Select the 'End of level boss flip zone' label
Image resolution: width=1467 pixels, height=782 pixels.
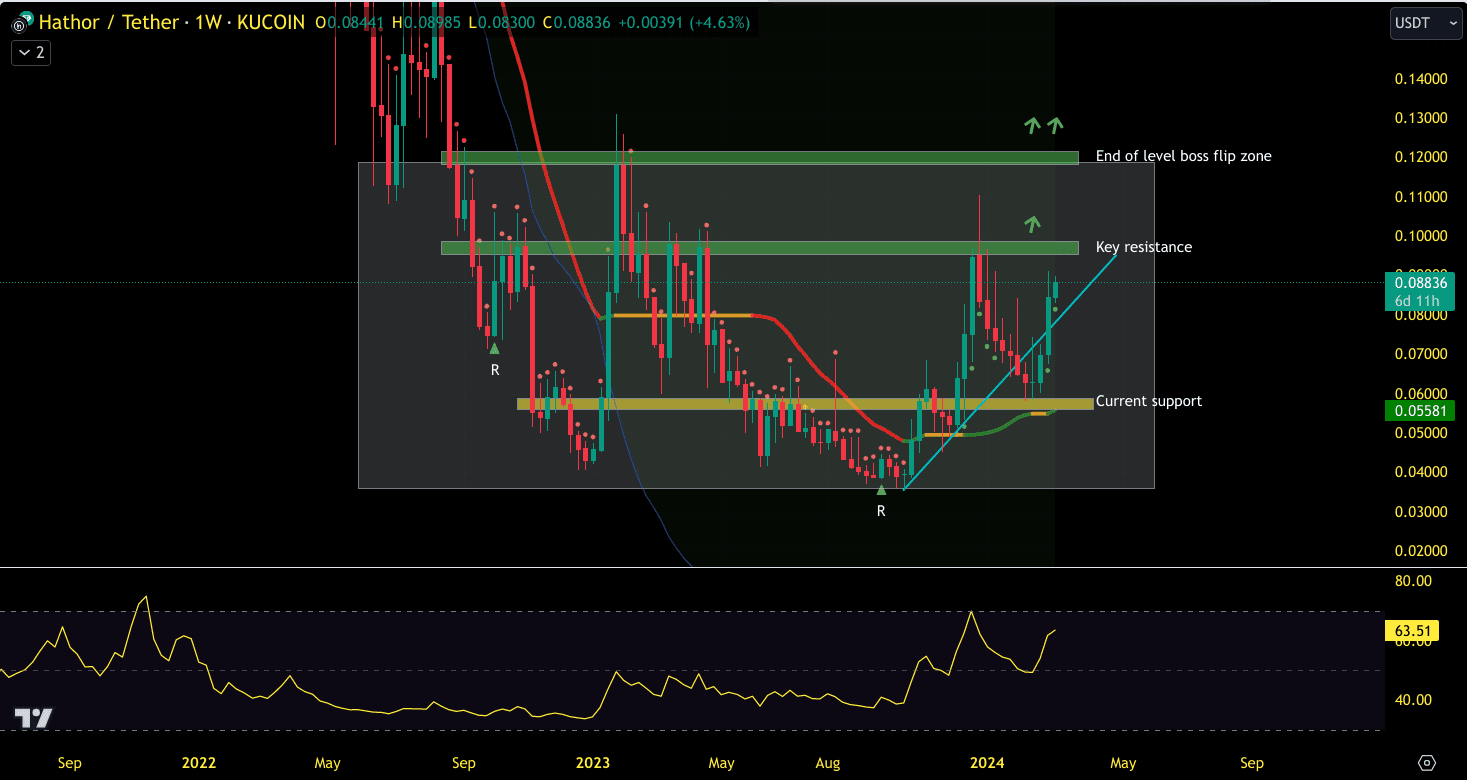click(1183, 156)
